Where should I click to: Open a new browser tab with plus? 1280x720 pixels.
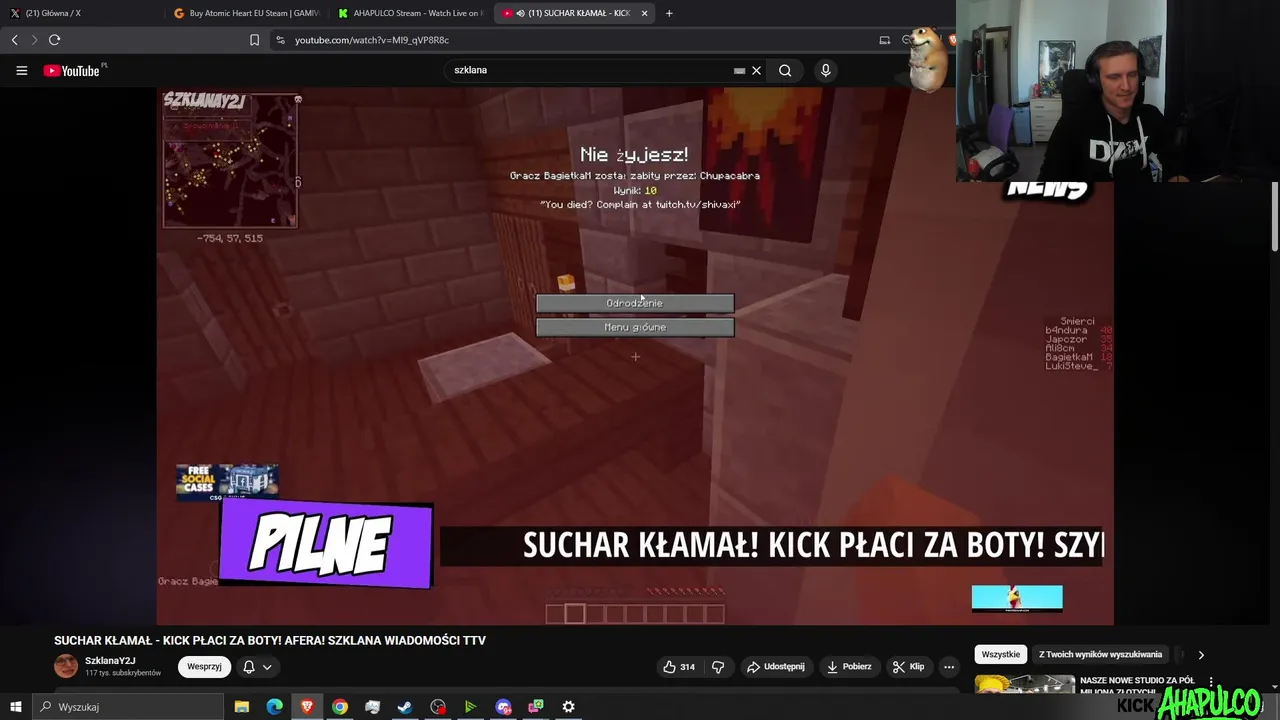669,13
